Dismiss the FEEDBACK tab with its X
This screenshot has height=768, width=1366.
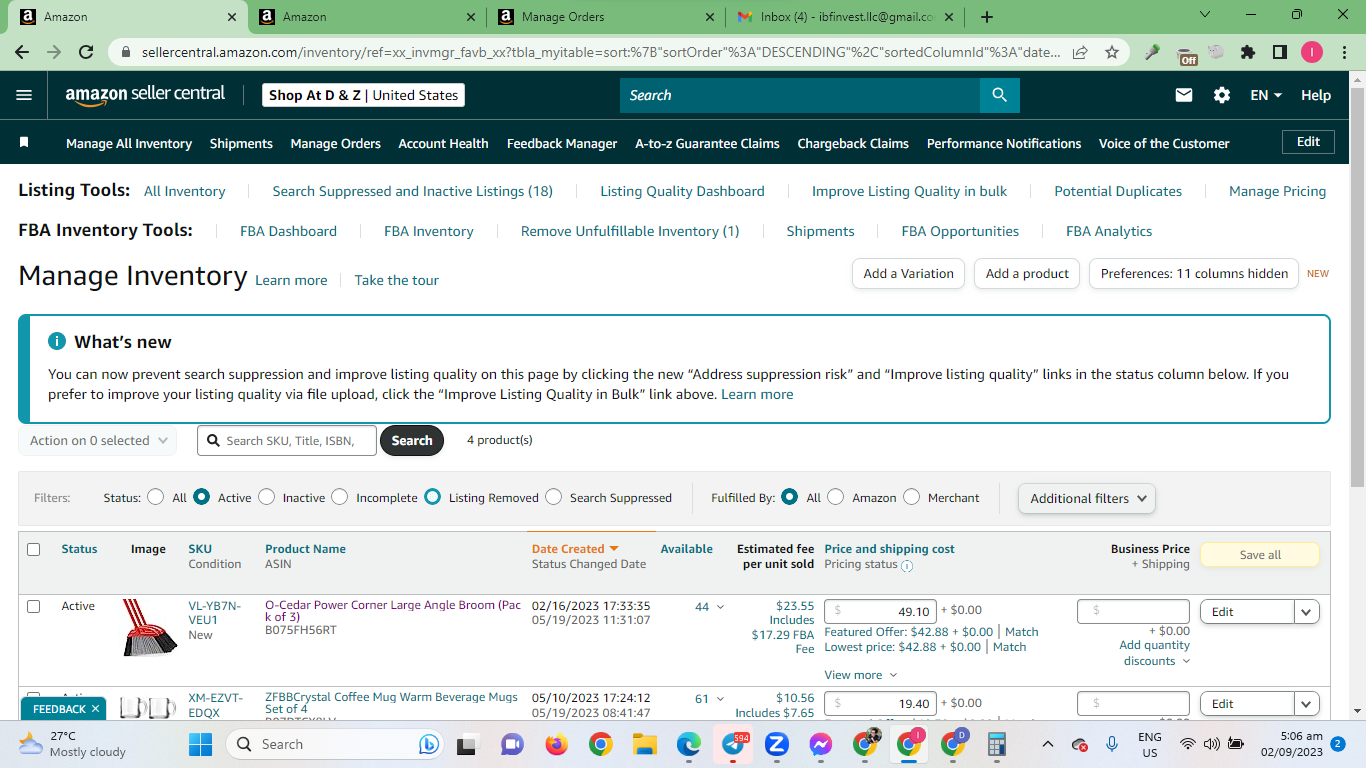click(x=95, y=709)
